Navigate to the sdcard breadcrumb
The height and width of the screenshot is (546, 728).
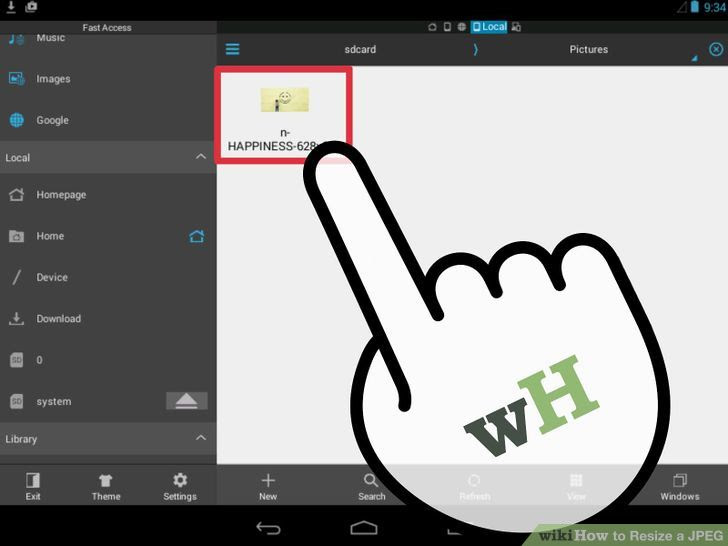[360, 49]
